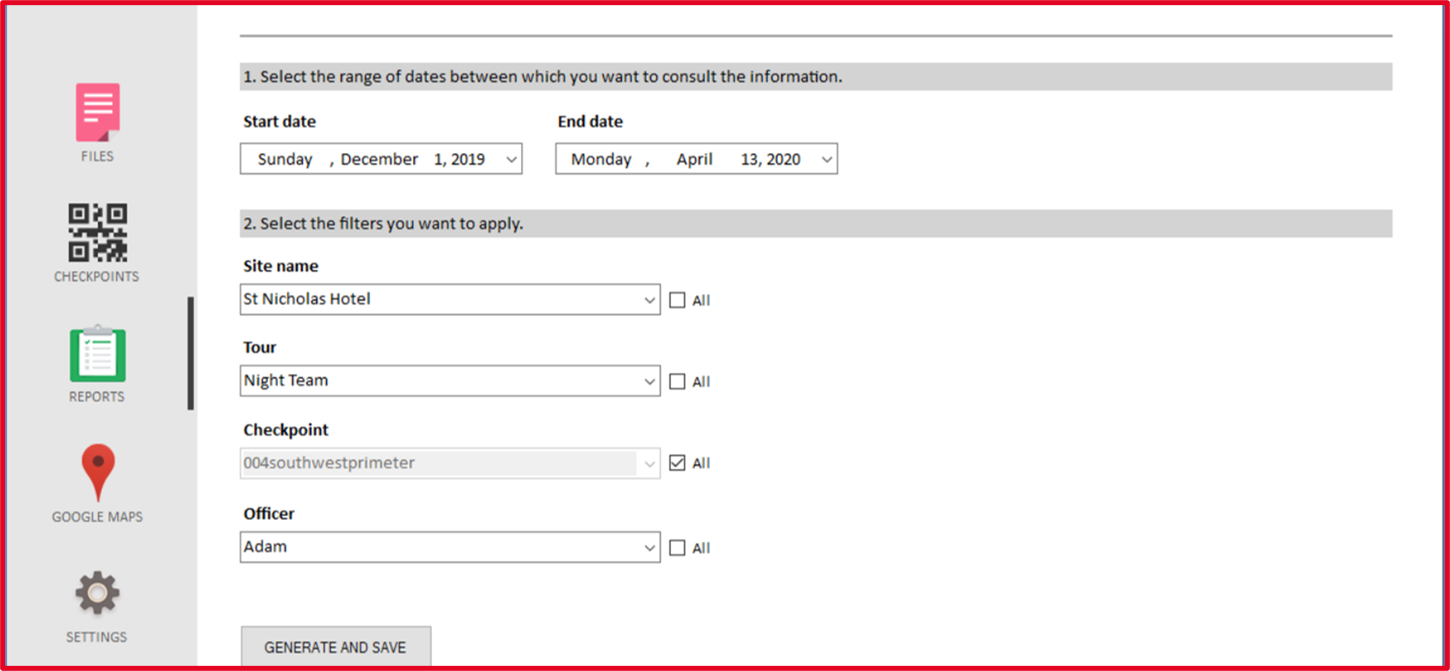Enable the All checkbox next to Tour

coord(677,381)
